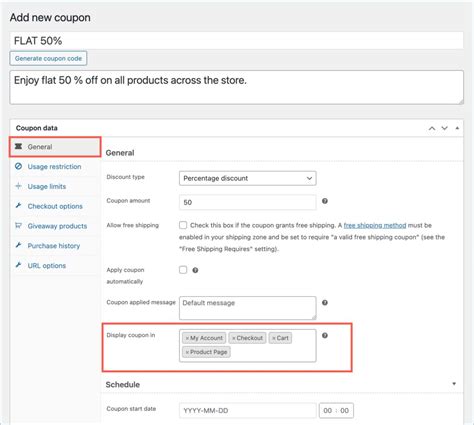Click Generate coupon code button
Screen dimensions: 474x425
[x=48, y=58]
